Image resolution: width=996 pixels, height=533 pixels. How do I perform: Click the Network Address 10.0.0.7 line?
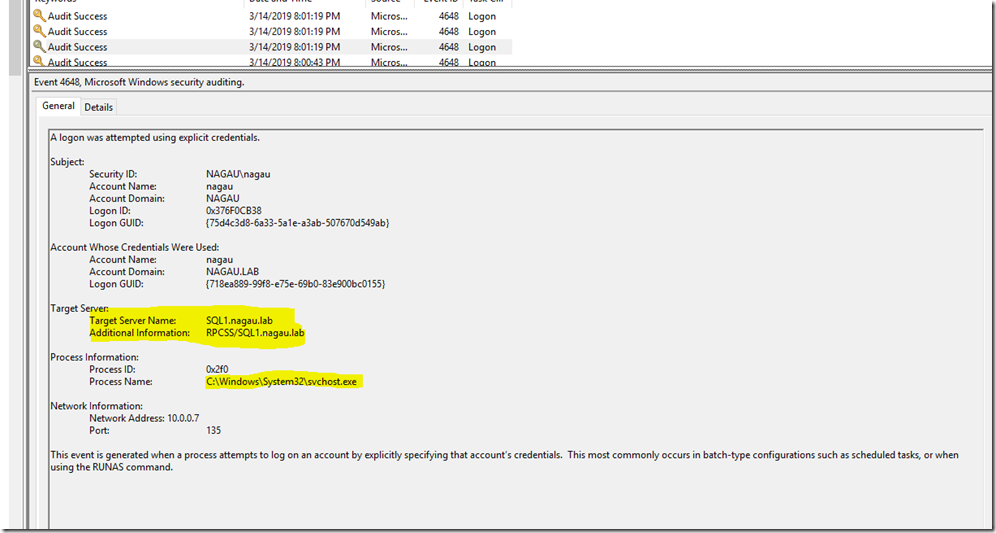144,418
